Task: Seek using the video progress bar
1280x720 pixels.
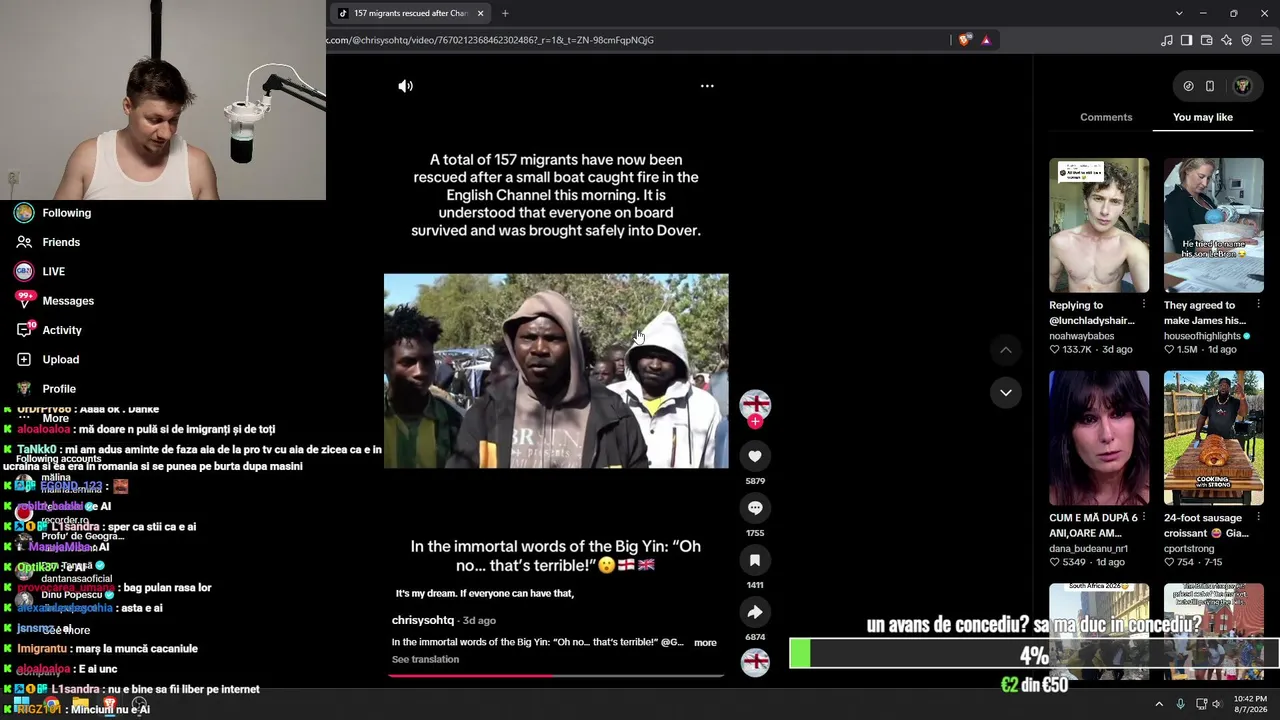Action: (556, 676)
